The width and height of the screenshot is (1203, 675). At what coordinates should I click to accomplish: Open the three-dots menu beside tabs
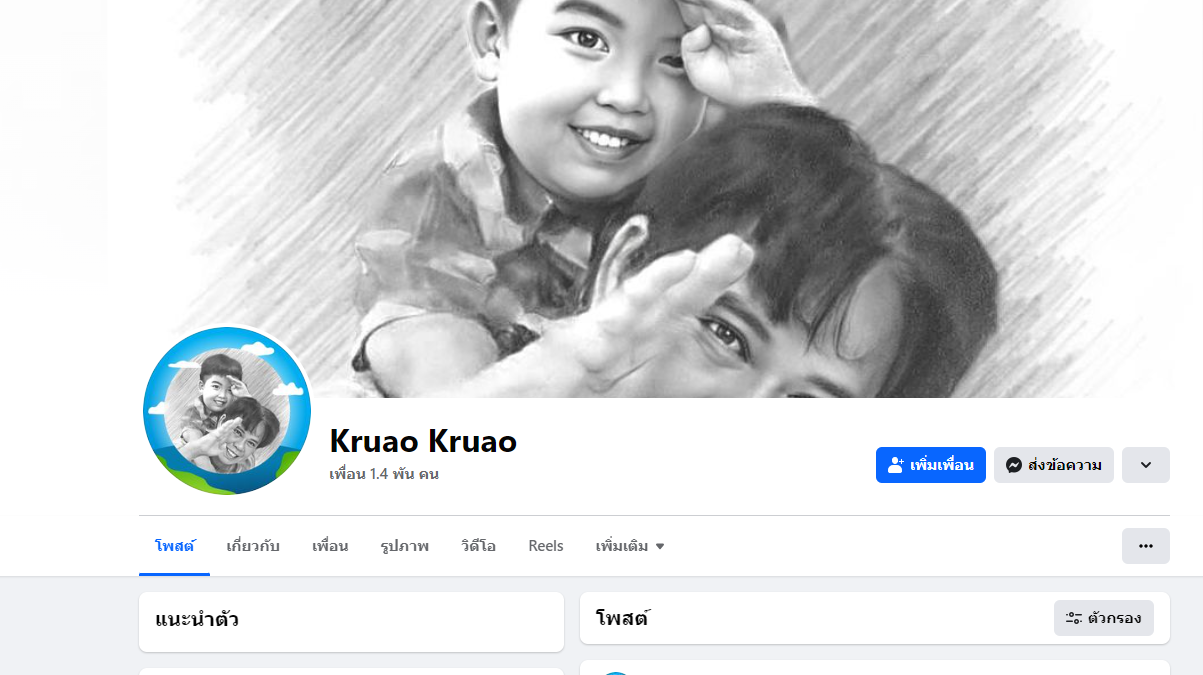coord(1146,546)
